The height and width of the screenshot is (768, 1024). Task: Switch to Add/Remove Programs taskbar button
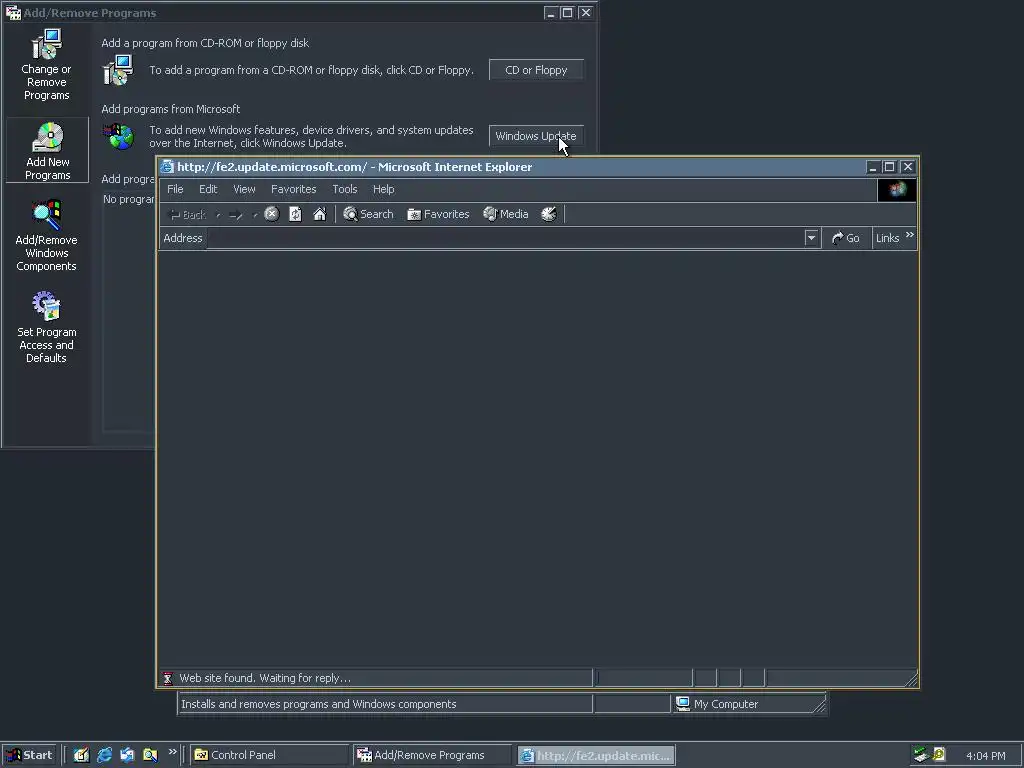point(431,755)
